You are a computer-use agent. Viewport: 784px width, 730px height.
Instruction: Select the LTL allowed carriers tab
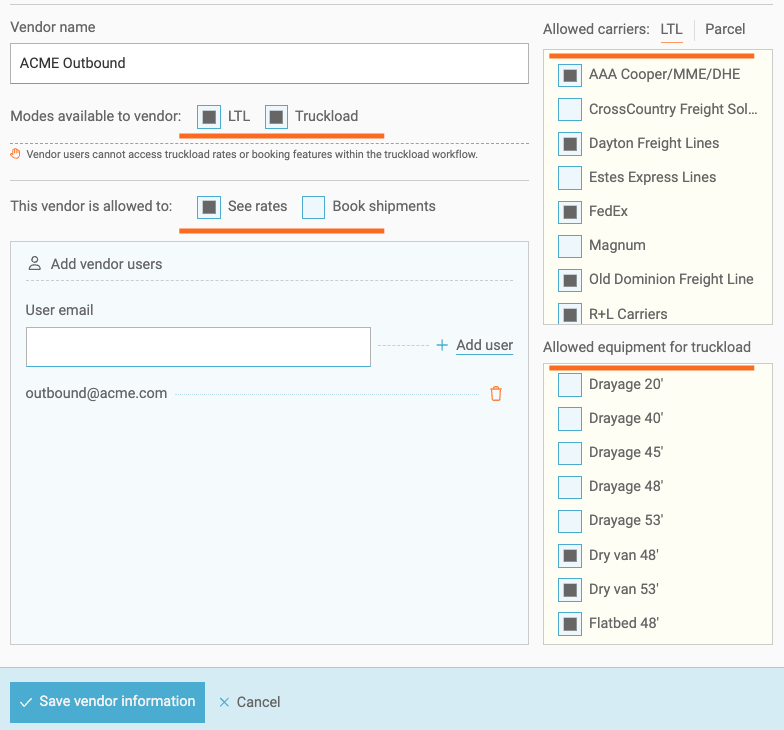tap(671, 29)
